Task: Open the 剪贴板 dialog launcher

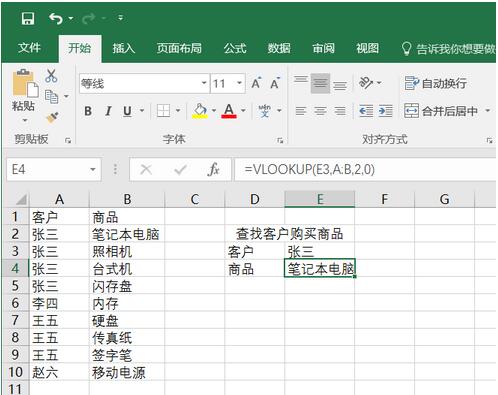Action: tap(68, 141)
